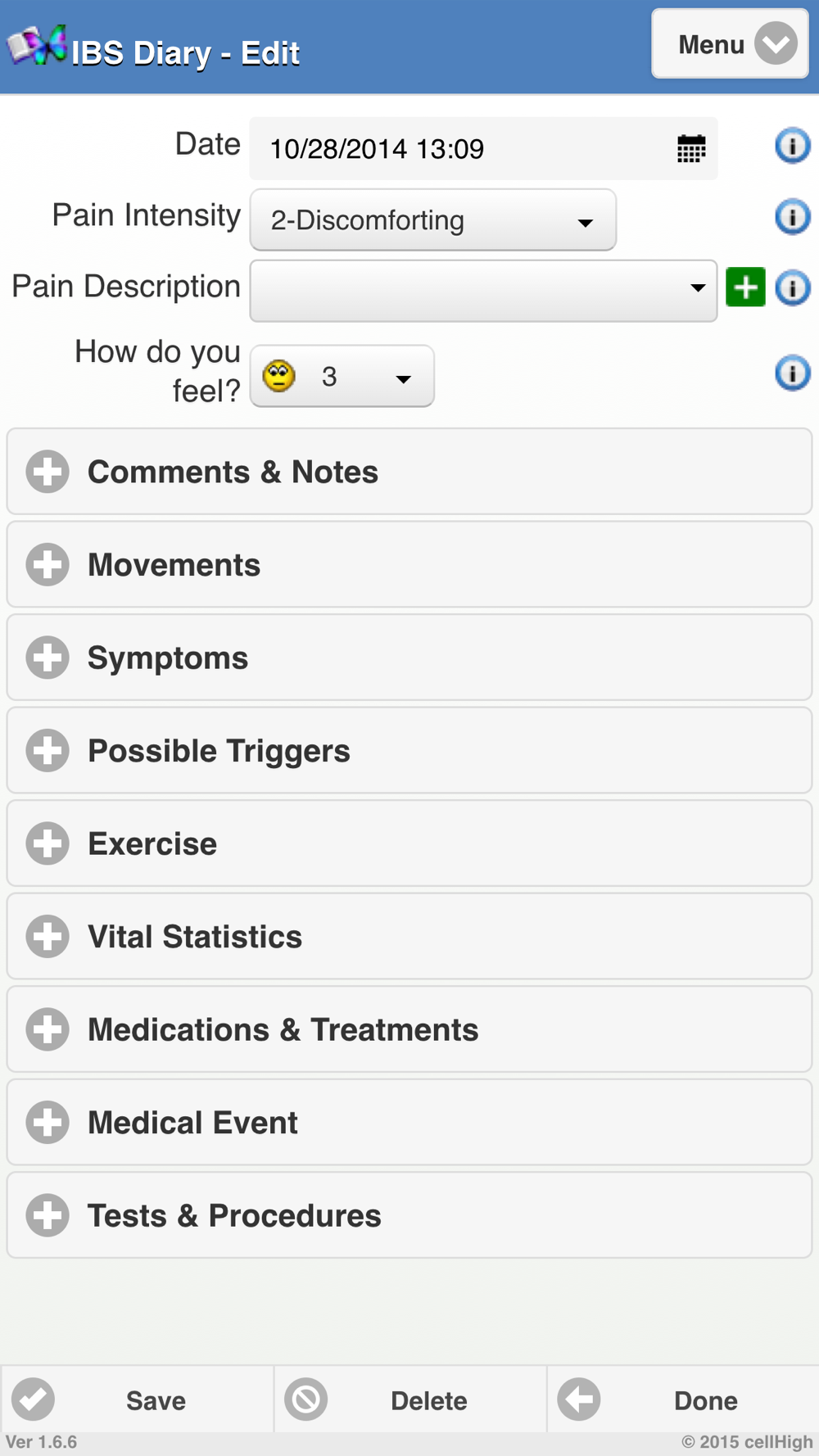The height and width of the screenshot is (1456, 819).
Task: Click the green plus icon for Pain Description
Action: tap(745, 287)
